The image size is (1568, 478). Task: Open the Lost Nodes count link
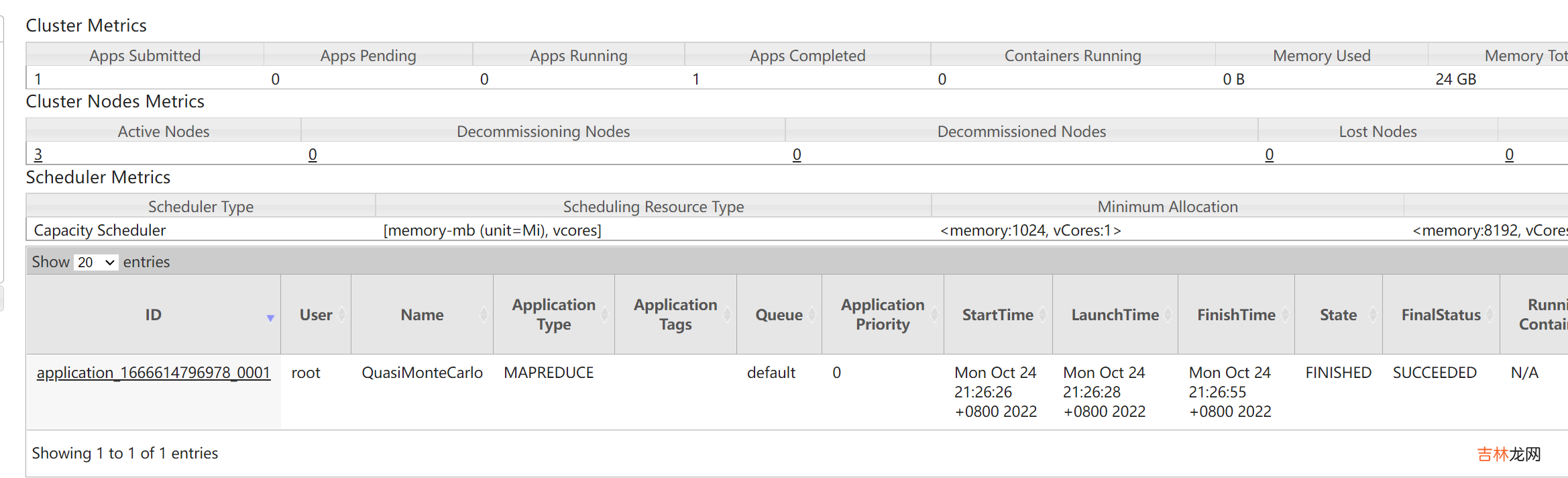pyautogui.click(x=1269, y=154)
